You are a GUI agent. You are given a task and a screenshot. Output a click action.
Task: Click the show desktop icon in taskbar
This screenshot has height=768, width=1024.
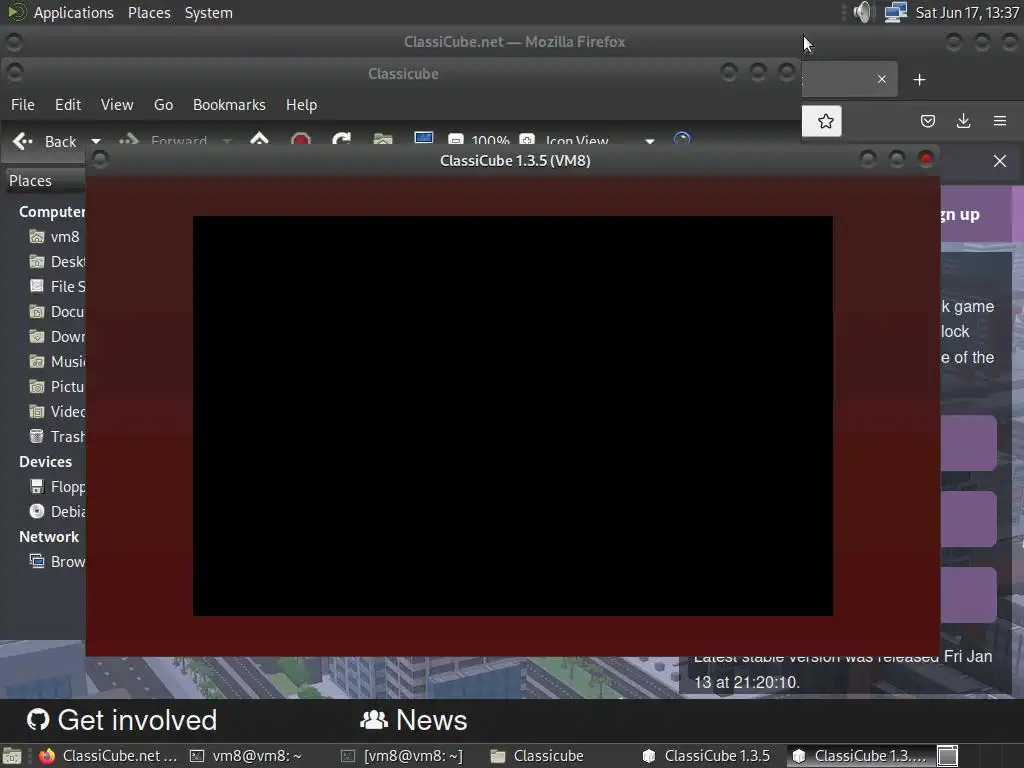[x=12, y=756]
